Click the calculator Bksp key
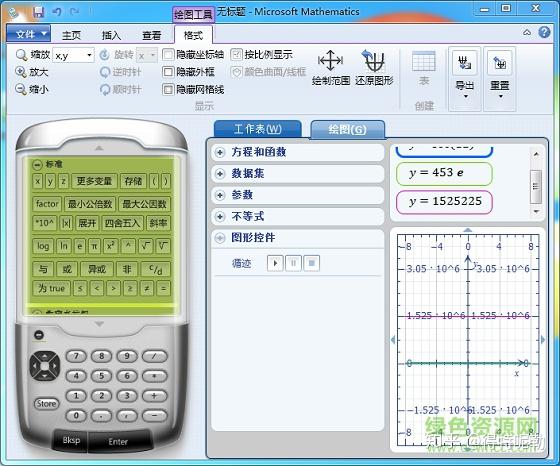The height and width of the screenshot is (466, 560). click(71, 440)
